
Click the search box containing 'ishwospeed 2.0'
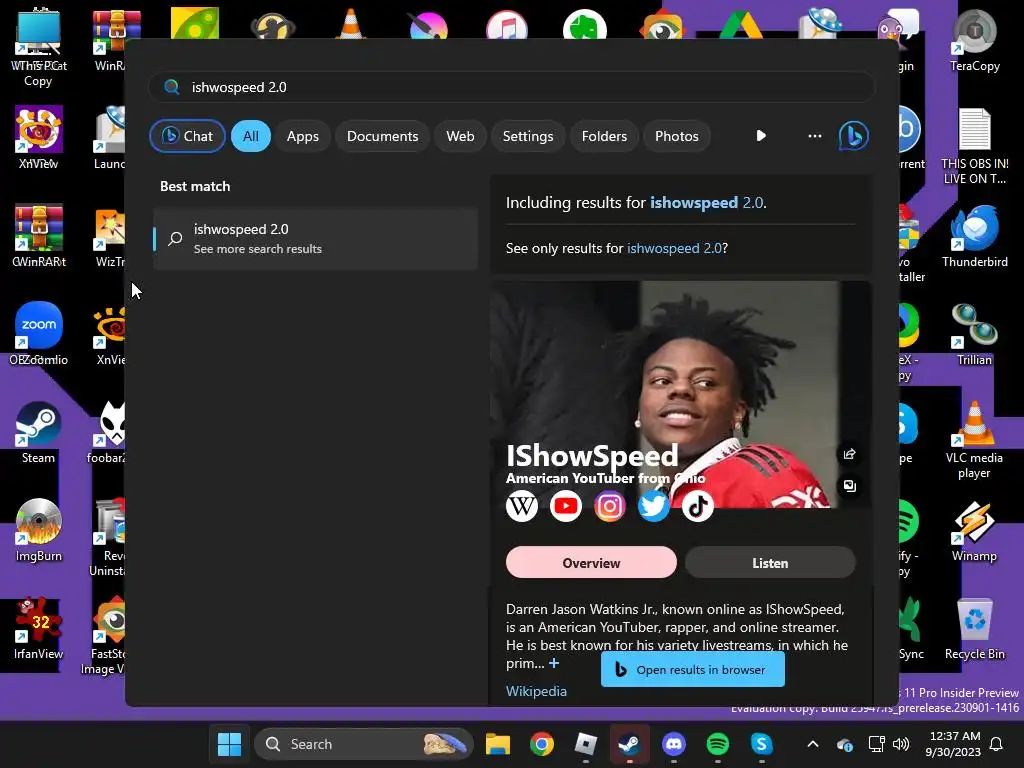coord(512,87)
